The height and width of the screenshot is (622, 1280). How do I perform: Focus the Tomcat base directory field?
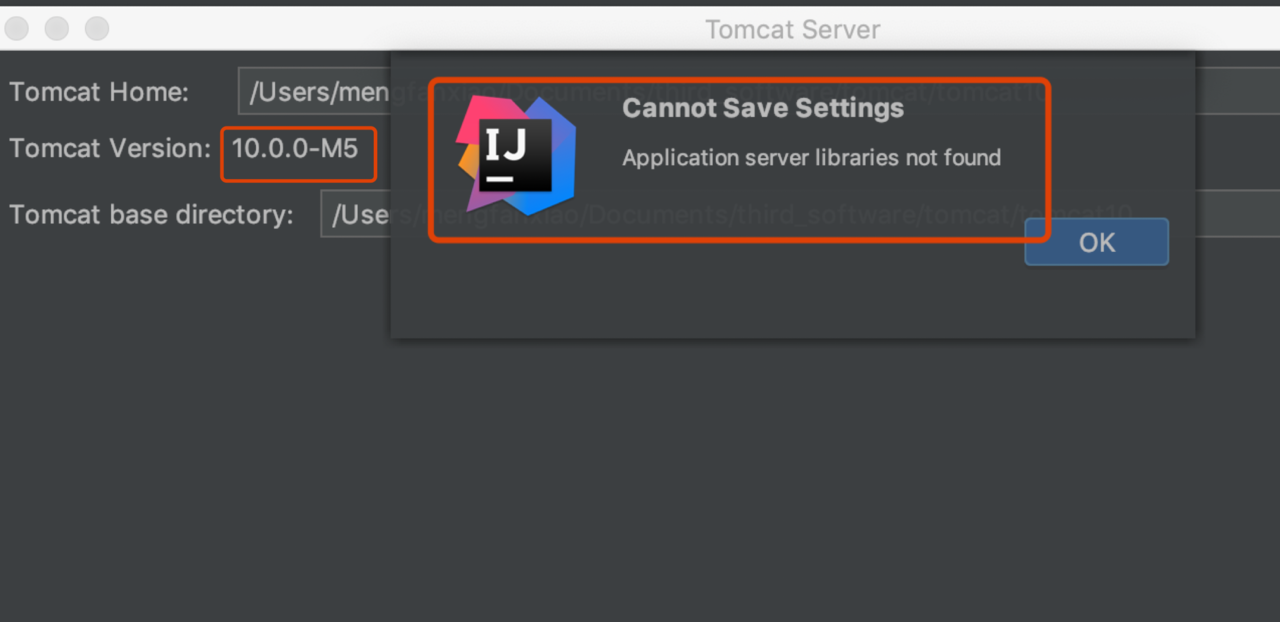click(356, 214)
